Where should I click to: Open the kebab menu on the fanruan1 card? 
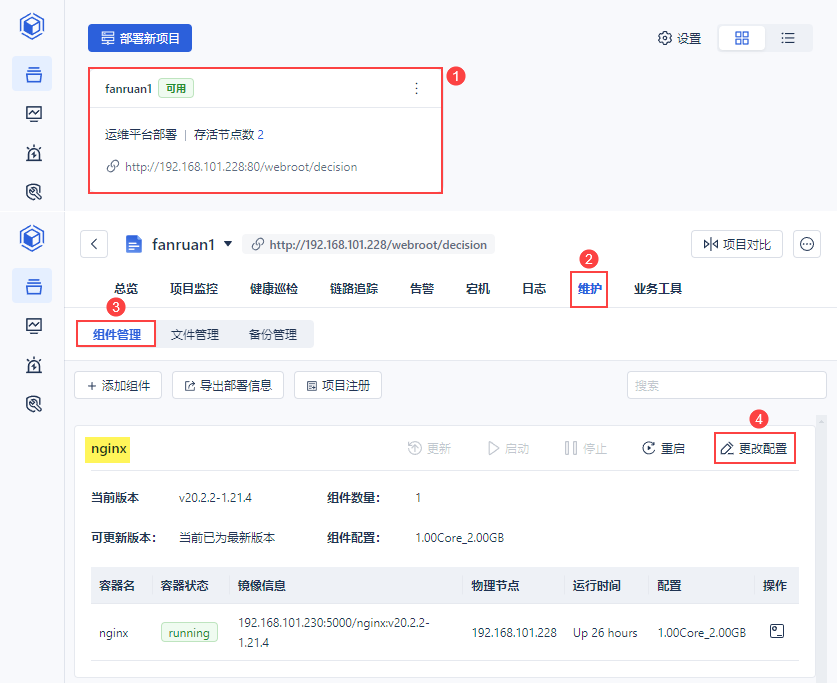click(417, 88)
